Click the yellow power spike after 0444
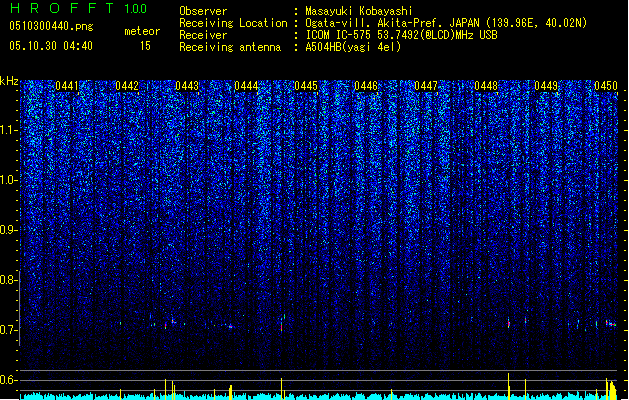This screenshot has width=629, height=400. coord(282,388)
